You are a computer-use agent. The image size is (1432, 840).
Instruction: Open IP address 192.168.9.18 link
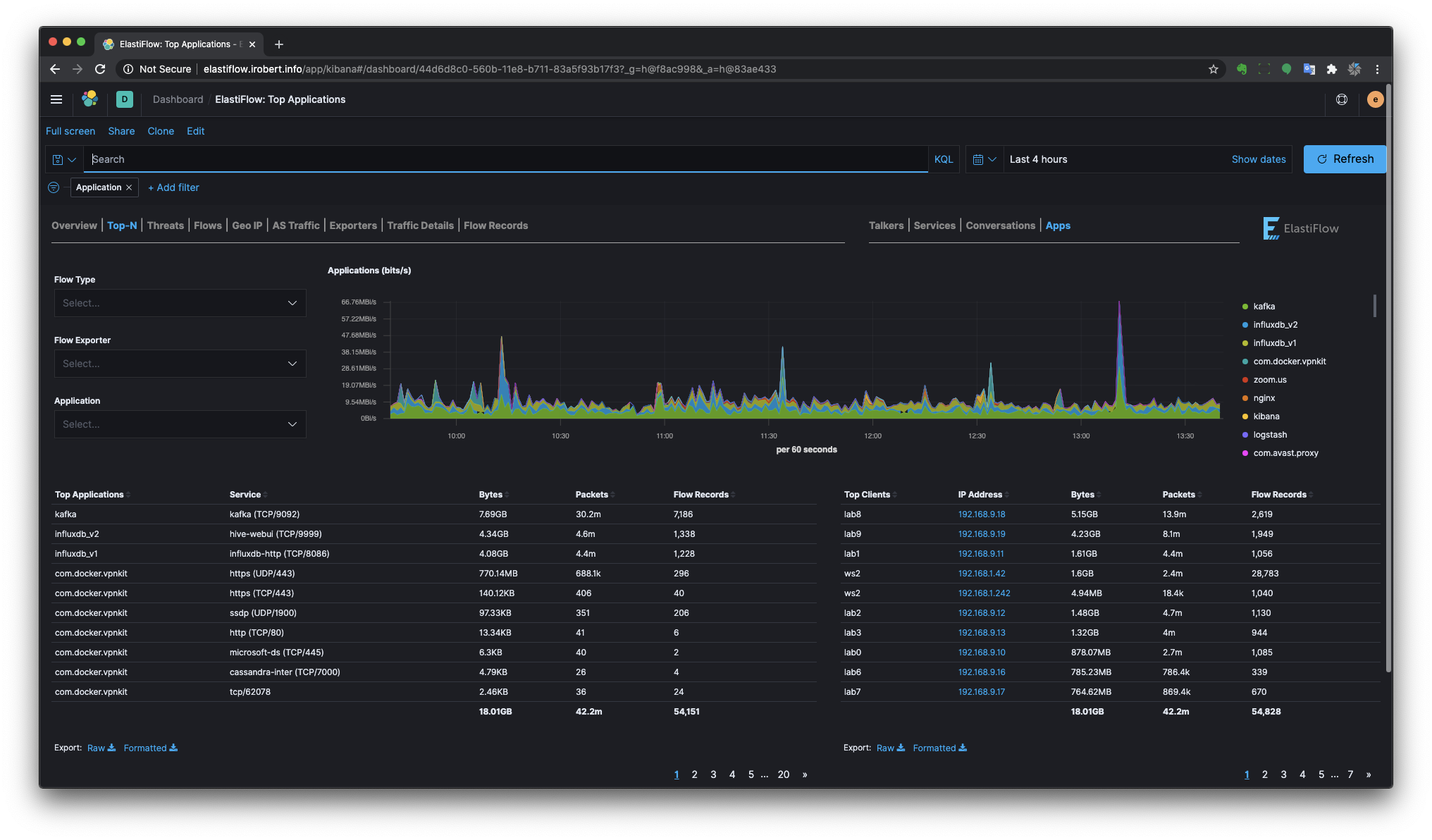click(982, 514)
